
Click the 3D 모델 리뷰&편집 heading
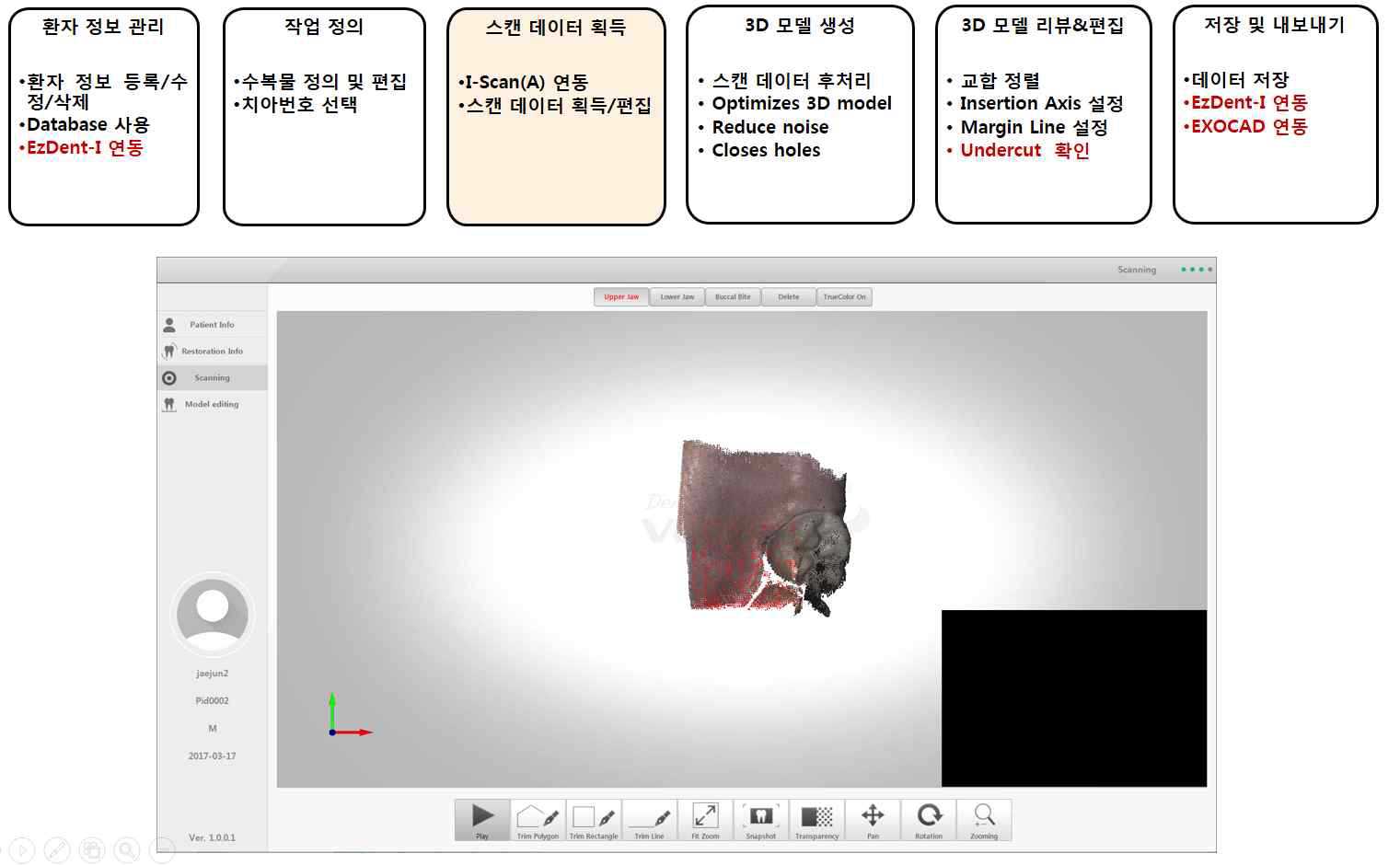(1043, 26)
